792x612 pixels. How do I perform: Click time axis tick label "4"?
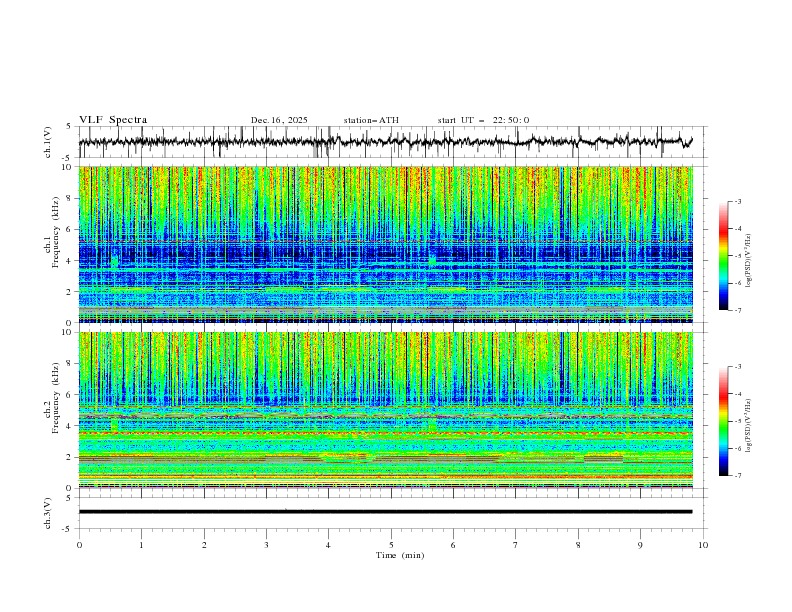click(x=328, y=545)
